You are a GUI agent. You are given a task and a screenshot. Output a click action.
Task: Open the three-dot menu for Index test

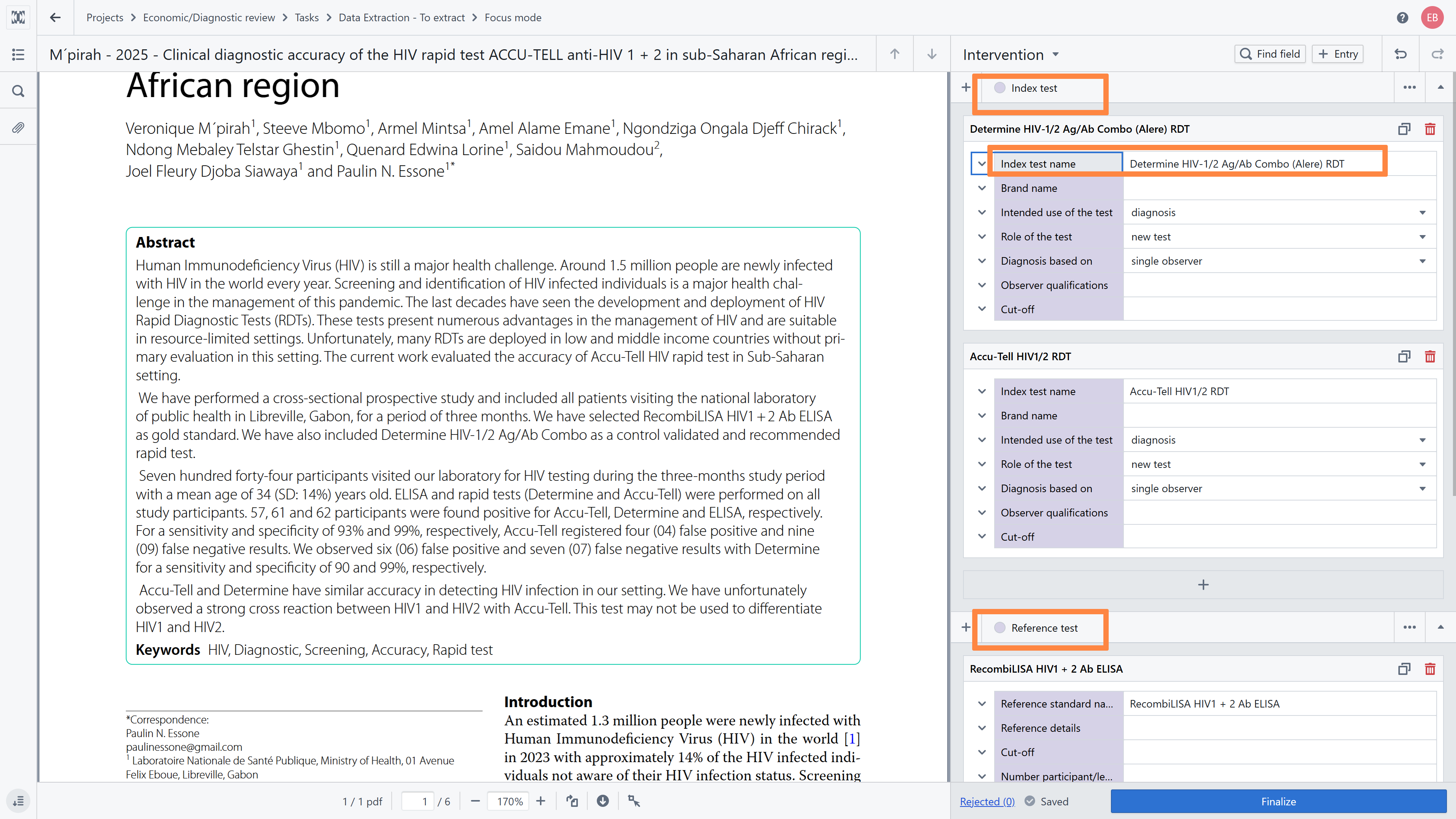coord(1410,88)
